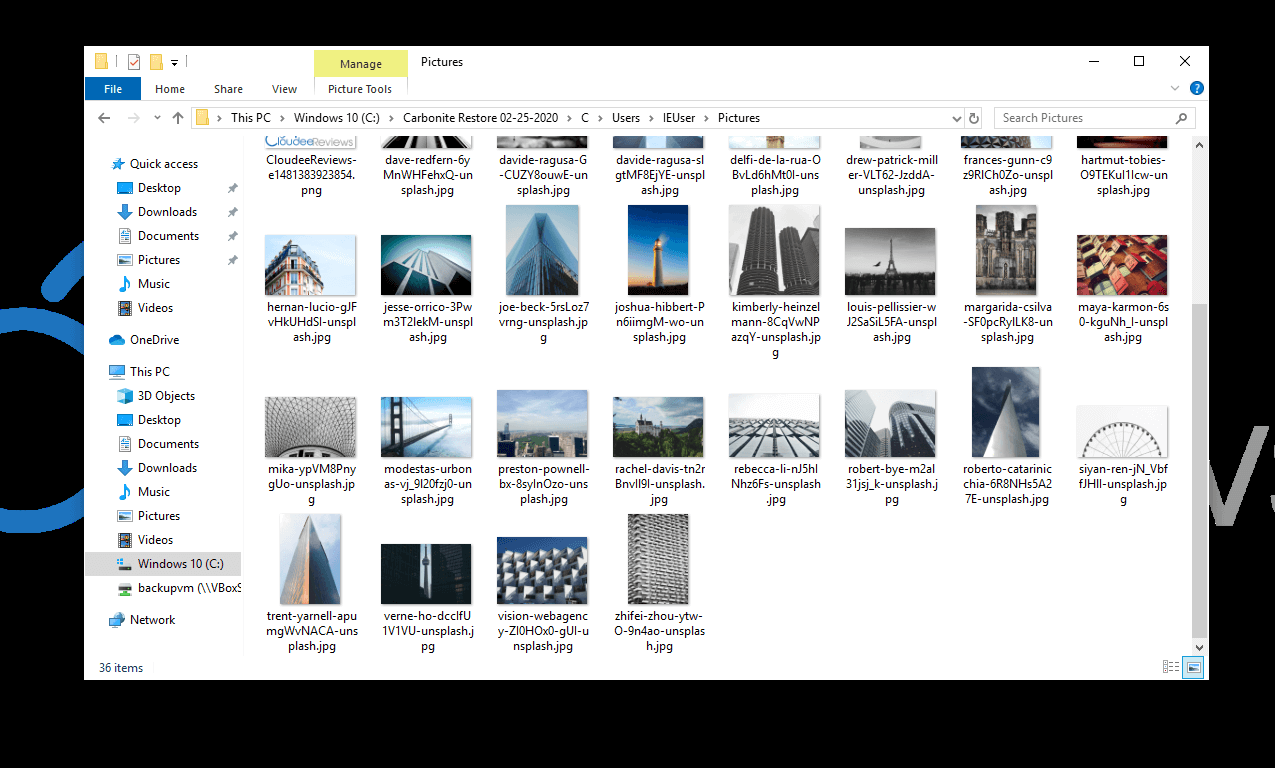The image size is (1275, 768).
Task: Click the Back navigation arrow
Action: click(104, 118)
